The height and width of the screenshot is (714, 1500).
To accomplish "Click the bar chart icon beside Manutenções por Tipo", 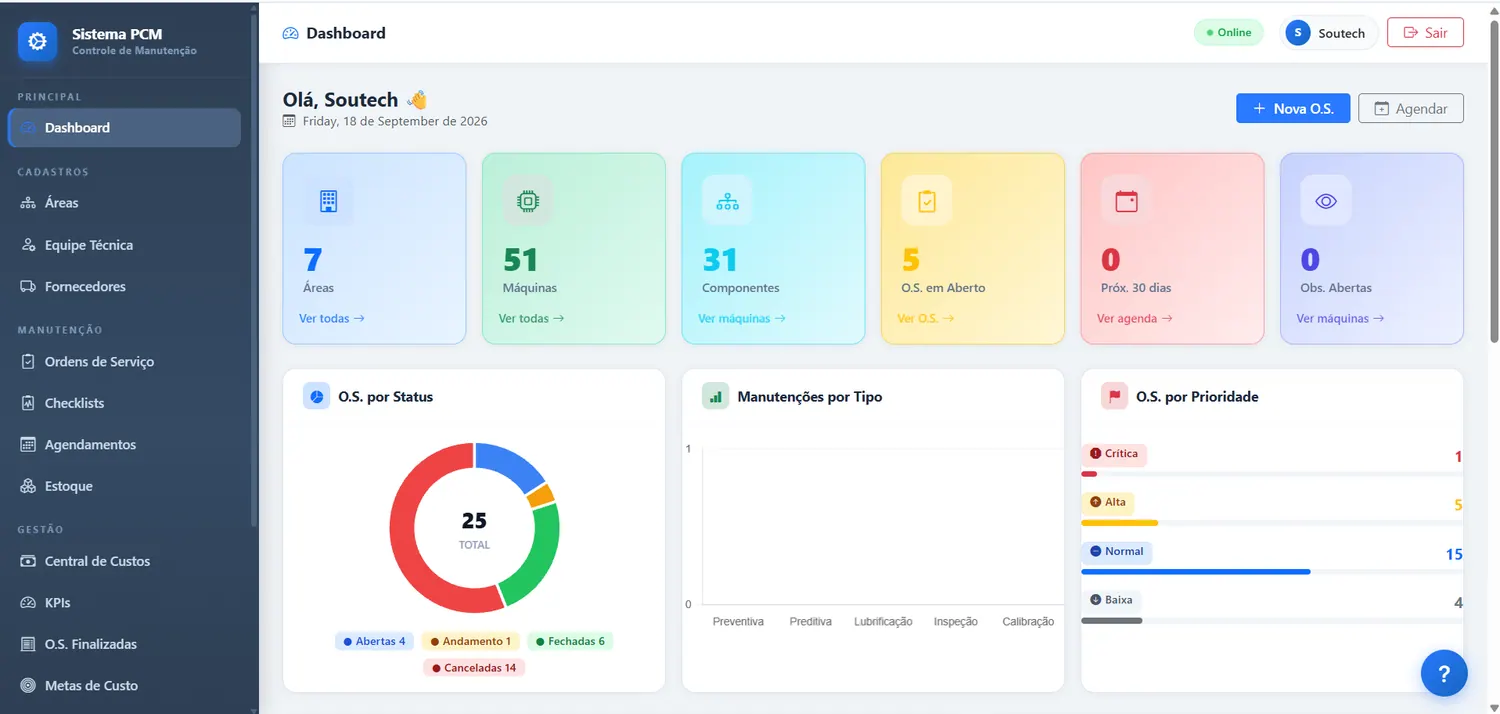I will [x=715, y=397].
